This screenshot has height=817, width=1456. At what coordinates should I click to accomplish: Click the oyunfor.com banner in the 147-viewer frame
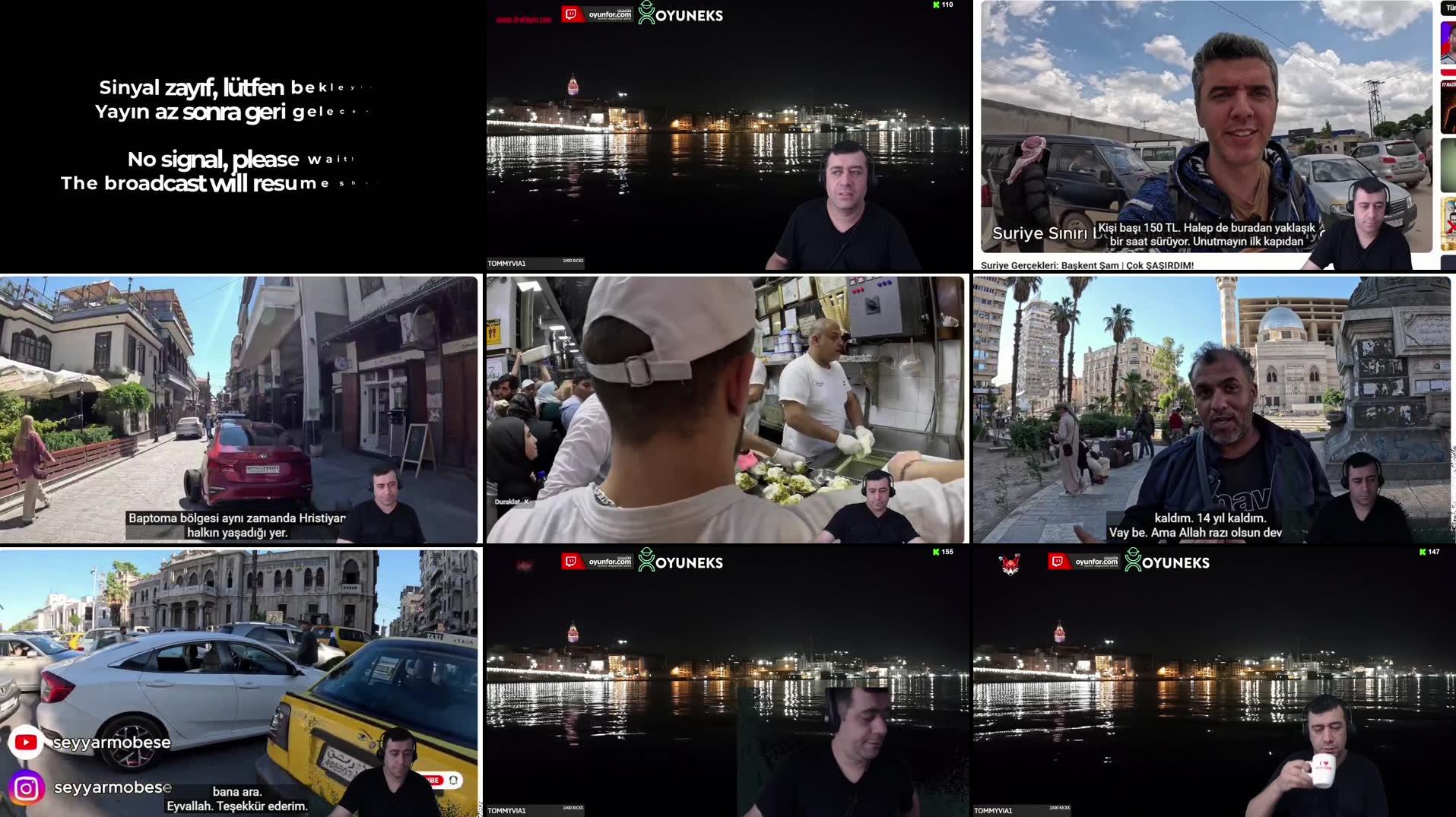pyautogui.click(x=1084, y=562)
